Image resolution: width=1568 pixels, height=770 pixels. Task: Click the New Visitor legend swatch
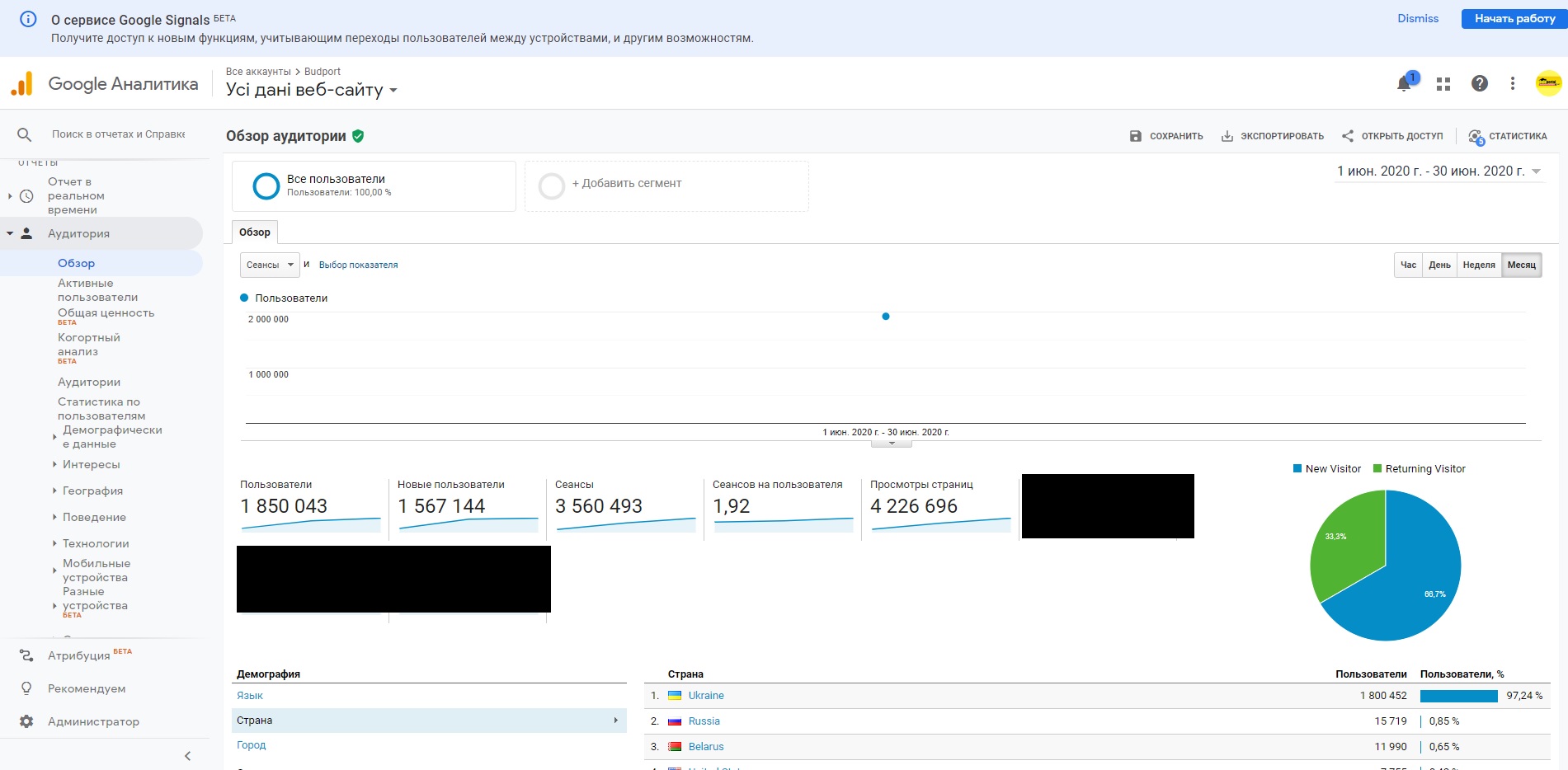(x=1297, y=469)
